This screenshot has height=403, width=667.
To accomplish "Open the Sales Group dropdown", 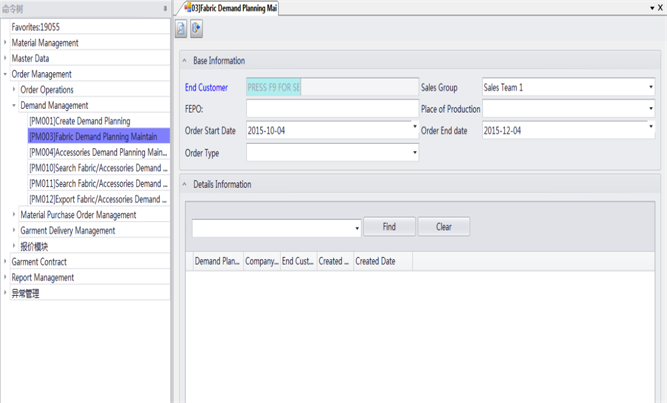I will pyautogui.click(x=651, y=88).
